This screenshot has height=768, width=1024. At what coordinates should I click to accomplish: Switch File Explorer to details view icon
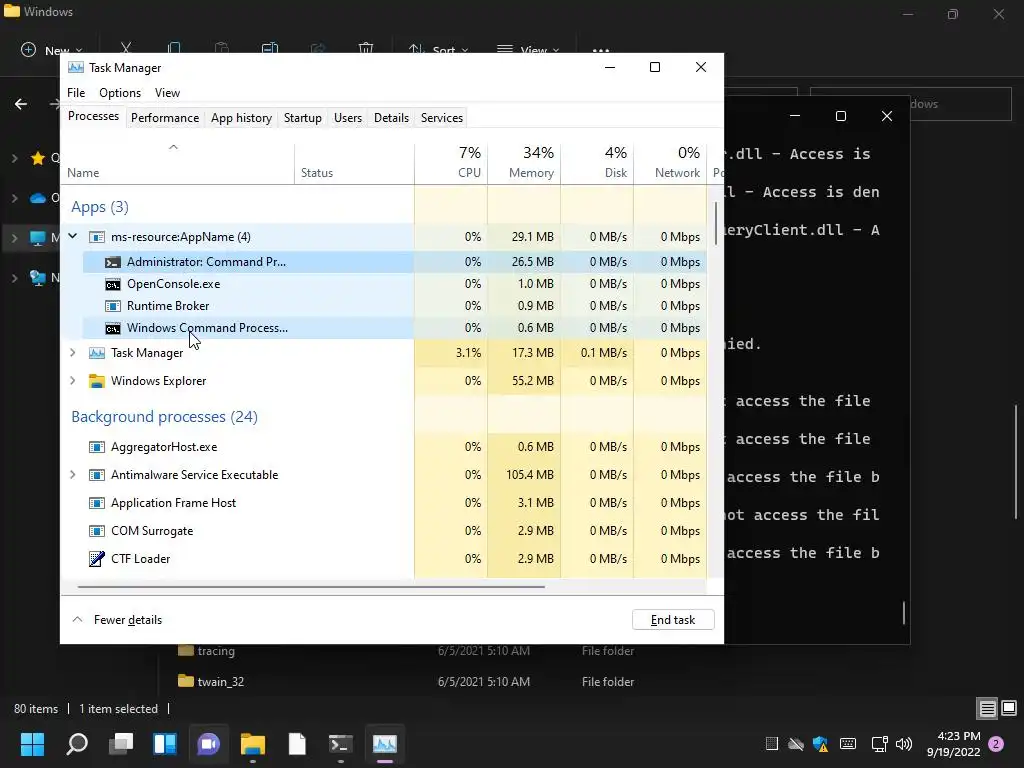click(987, 709)
